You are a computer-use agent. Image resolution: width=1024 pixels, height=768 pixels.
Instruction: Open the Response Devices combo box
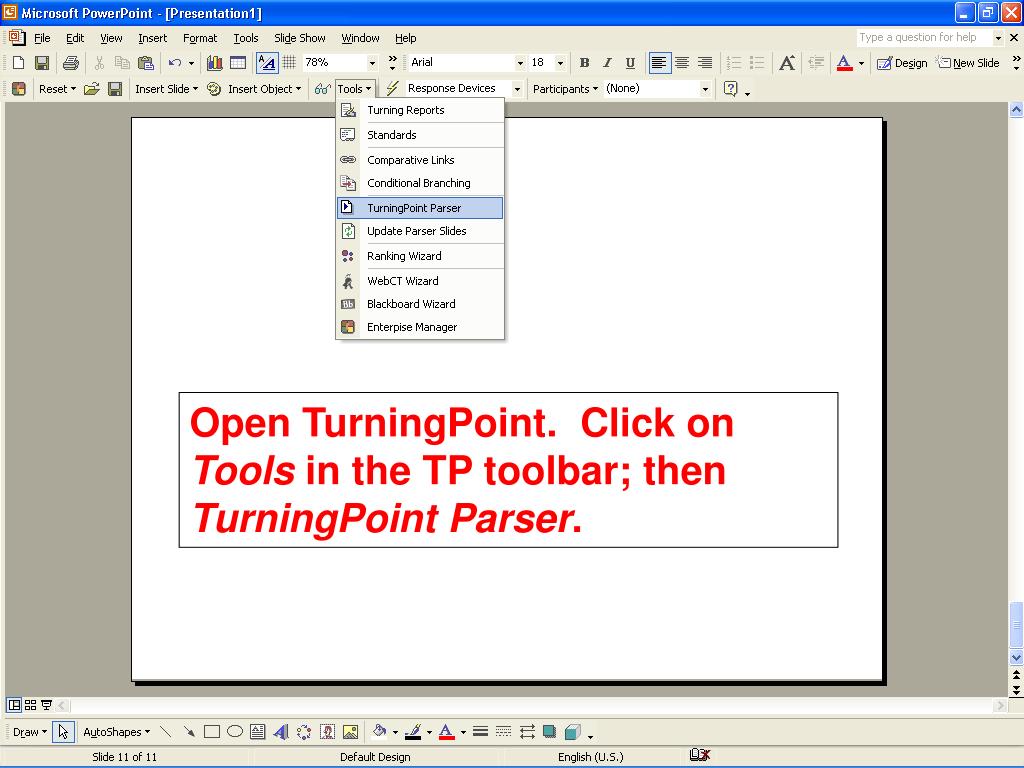(x=464, y=88)
